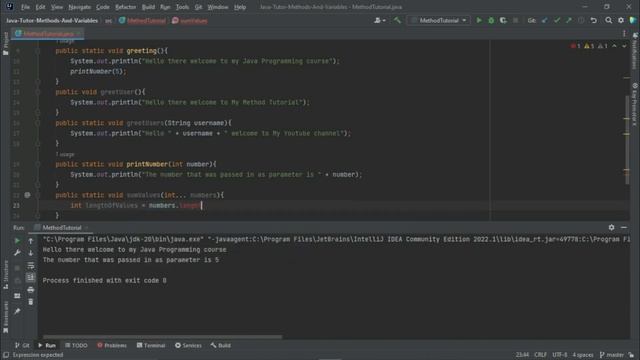Image resolution: width=640 pixels, height=360 pixels.
Task: Open the master Git branch widget
Action: pyautogui.click(x=611, y=355)
